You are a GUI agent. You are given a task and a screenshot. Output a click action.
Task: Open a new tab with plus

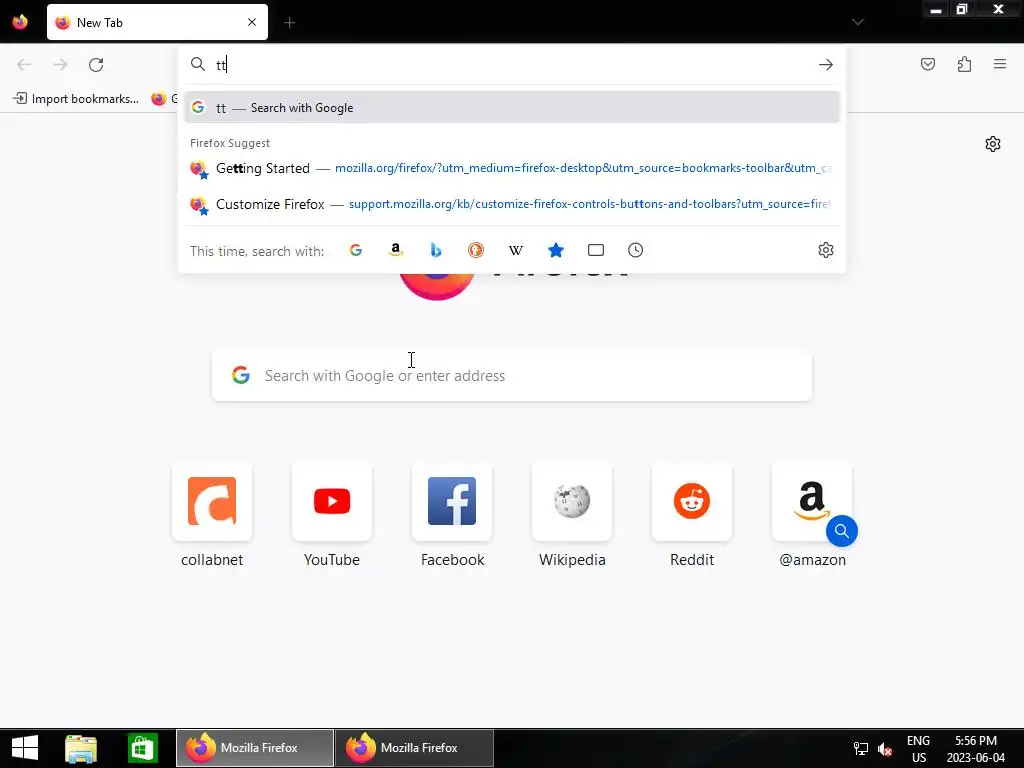(289, 23)
